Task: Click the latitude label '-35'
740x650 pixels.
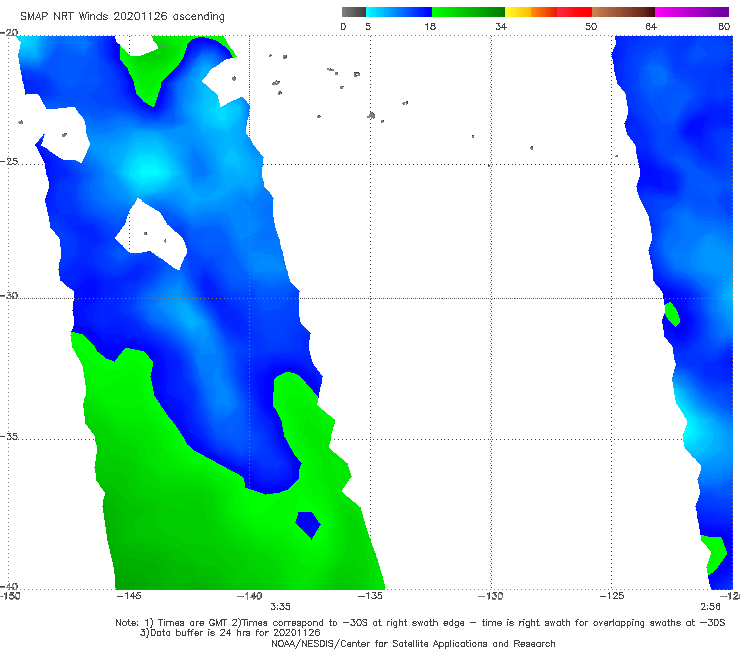Action: point(9,436)
